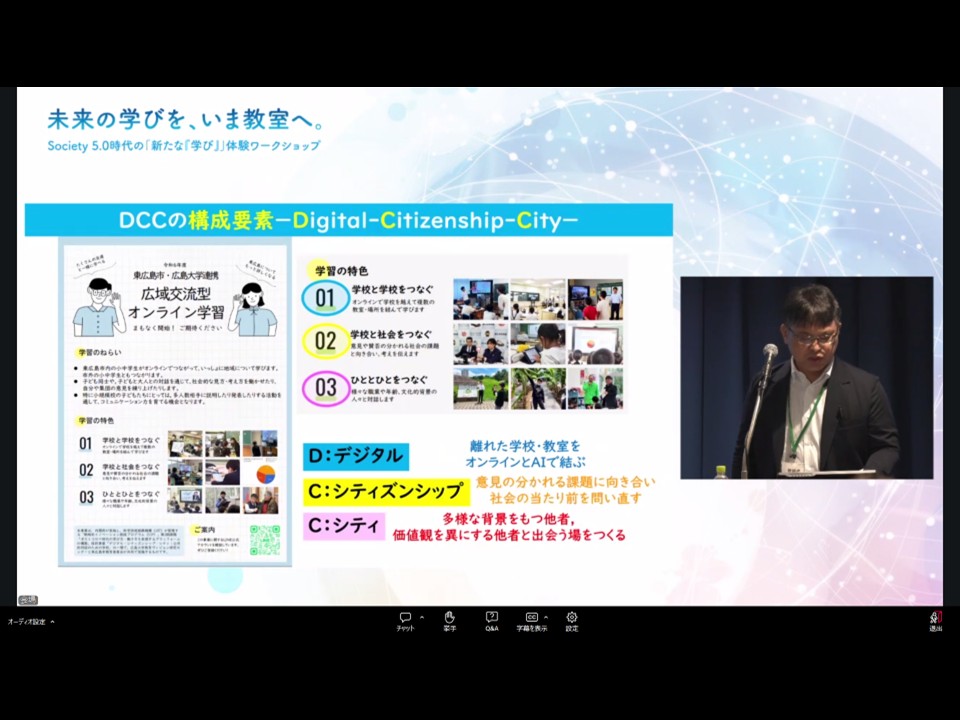960x720 pixels.
Task: Click the speaker's video feed
Action: [806, 377]
